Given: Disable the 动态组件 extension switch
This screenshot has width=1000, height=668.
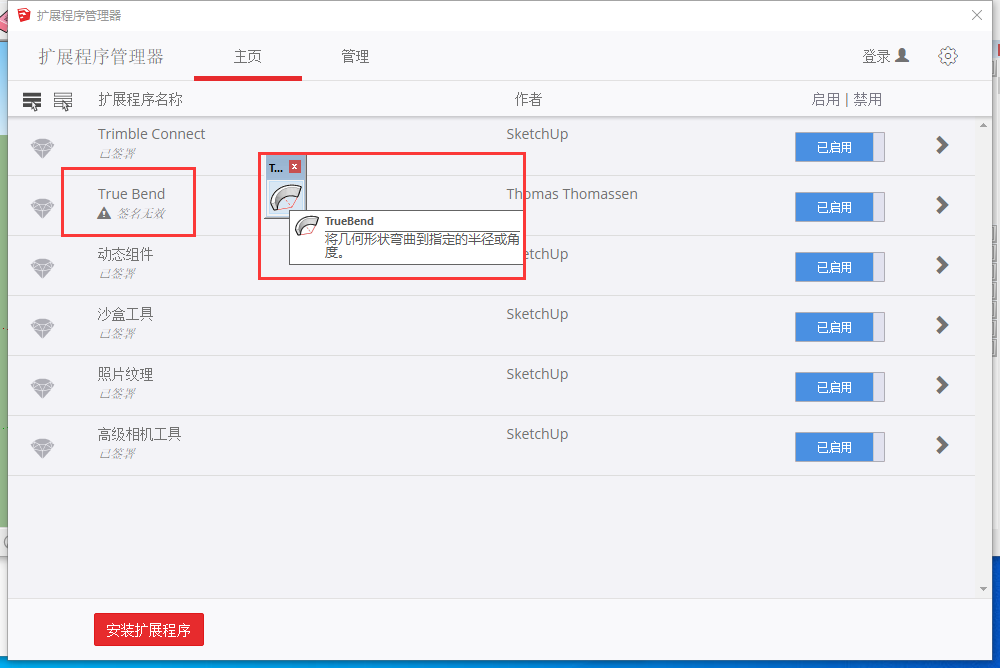Looking at the screenshot, I should [839, 267].
